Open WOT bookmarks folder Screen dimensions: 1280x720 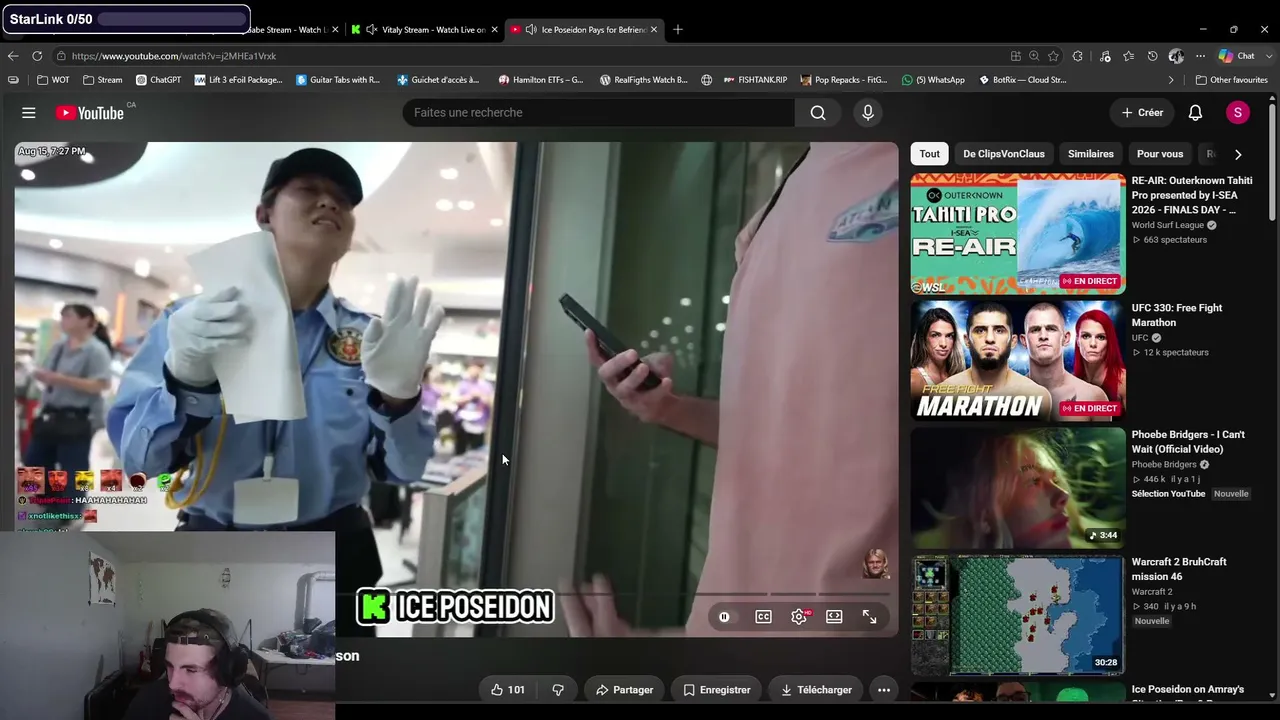coord(54,80)
